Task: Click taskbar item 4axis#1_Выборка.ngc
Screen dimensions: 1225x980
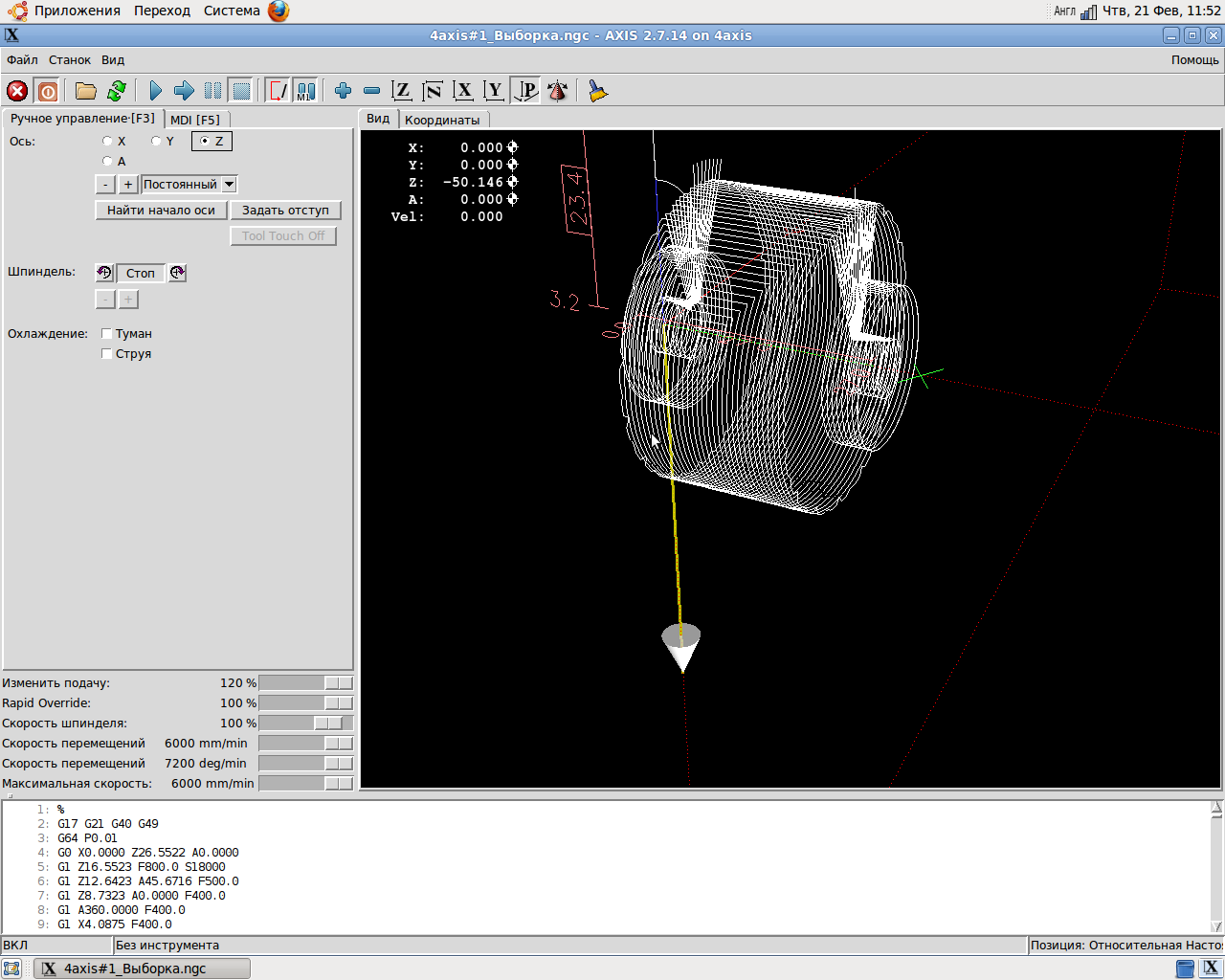Action: [x=143, y=969]
